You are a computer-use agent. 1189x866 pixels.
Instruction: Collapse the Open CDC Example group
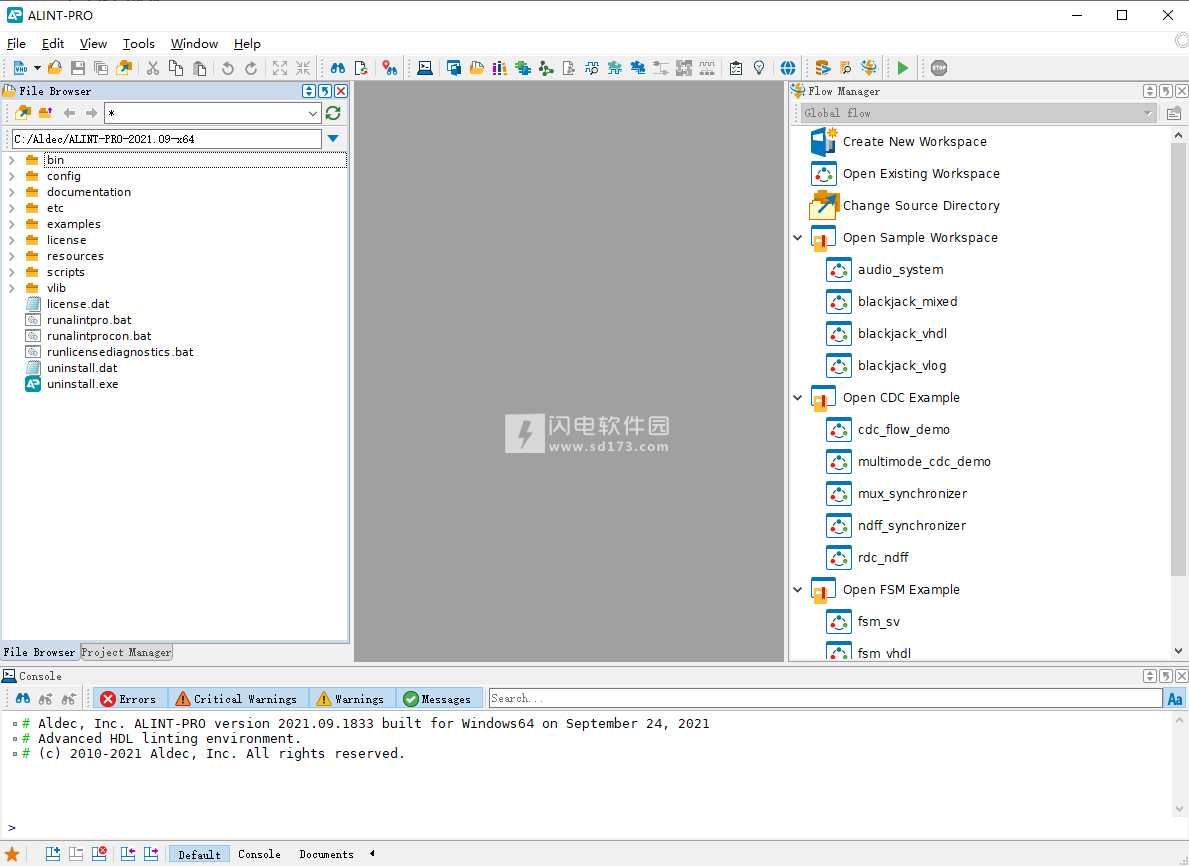tap(798, 398)
